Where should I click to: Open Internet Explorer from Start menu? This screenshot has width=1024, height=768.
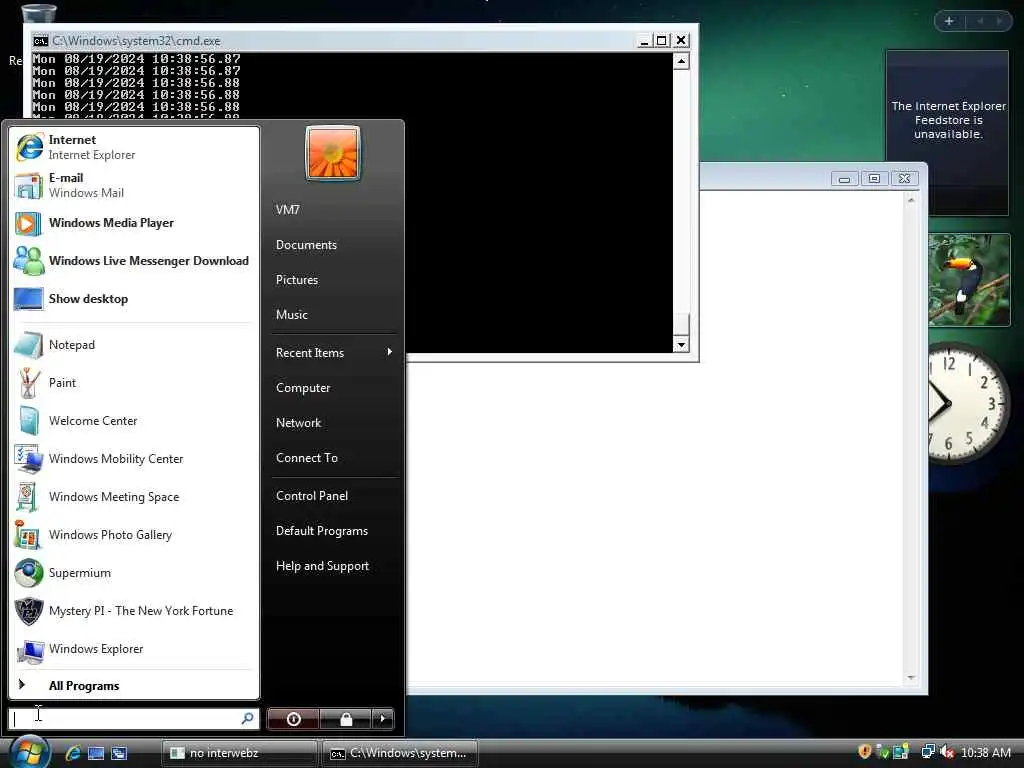134,147
